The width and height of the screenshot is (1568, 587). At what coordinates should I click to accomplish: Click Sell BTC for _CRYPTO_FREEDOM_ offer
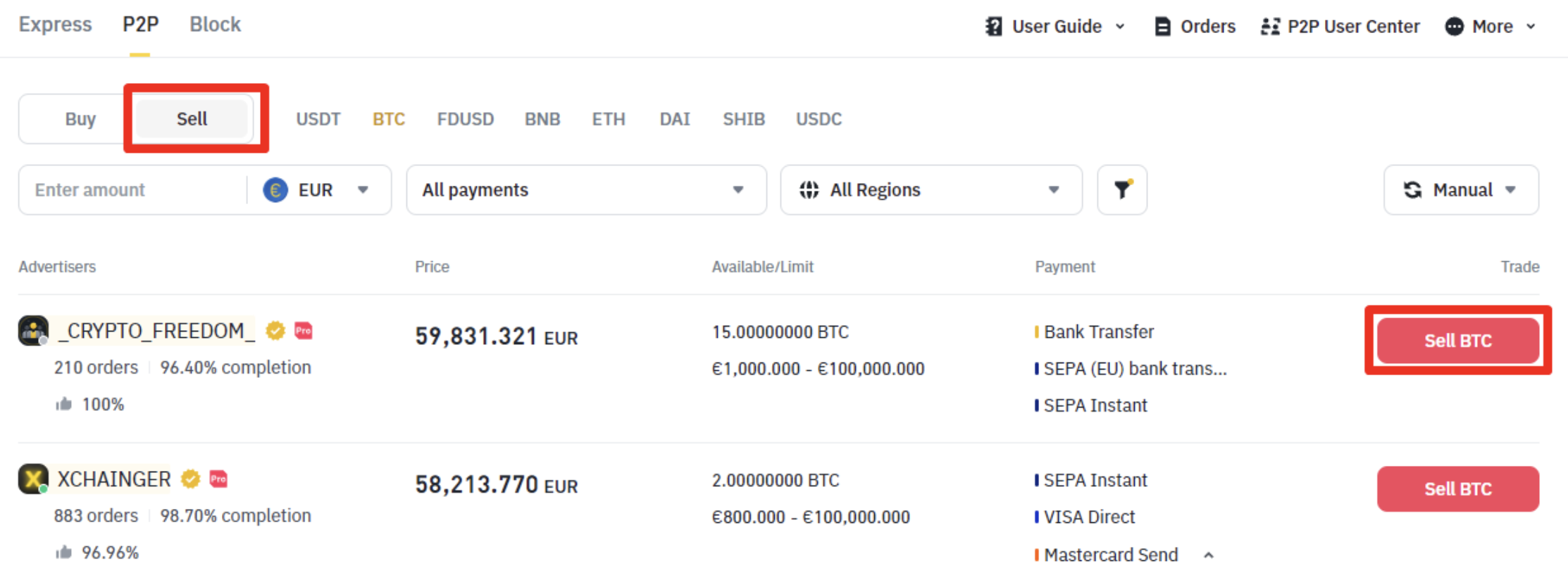click(x=1457, y=341)
